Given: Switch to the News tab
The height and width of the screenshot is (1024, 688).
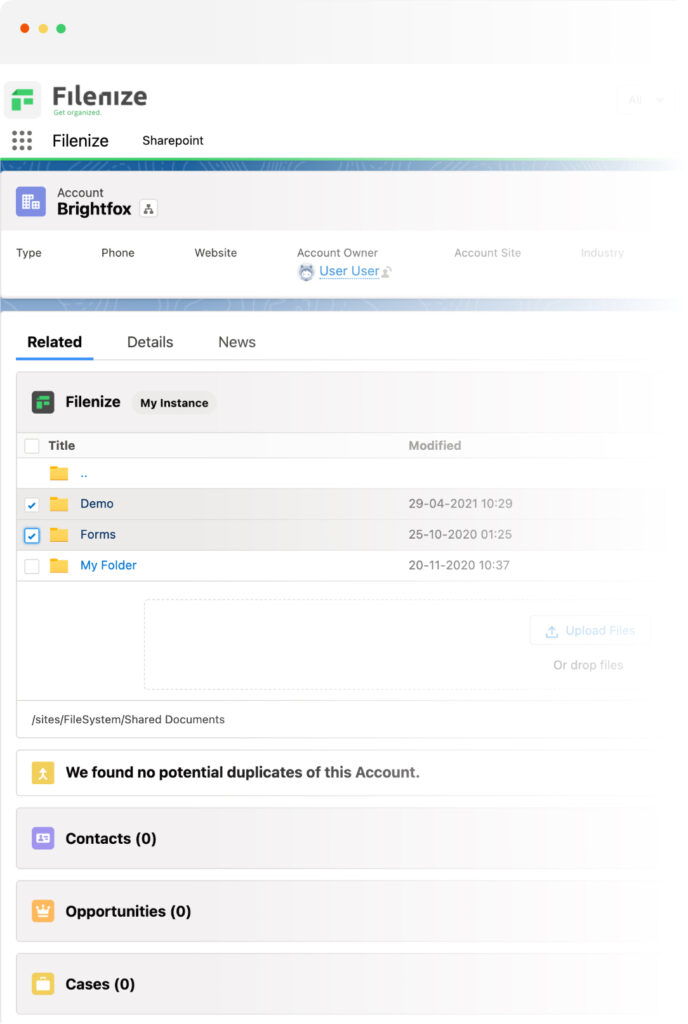Looking at the screenshot, I should point(237,342).
